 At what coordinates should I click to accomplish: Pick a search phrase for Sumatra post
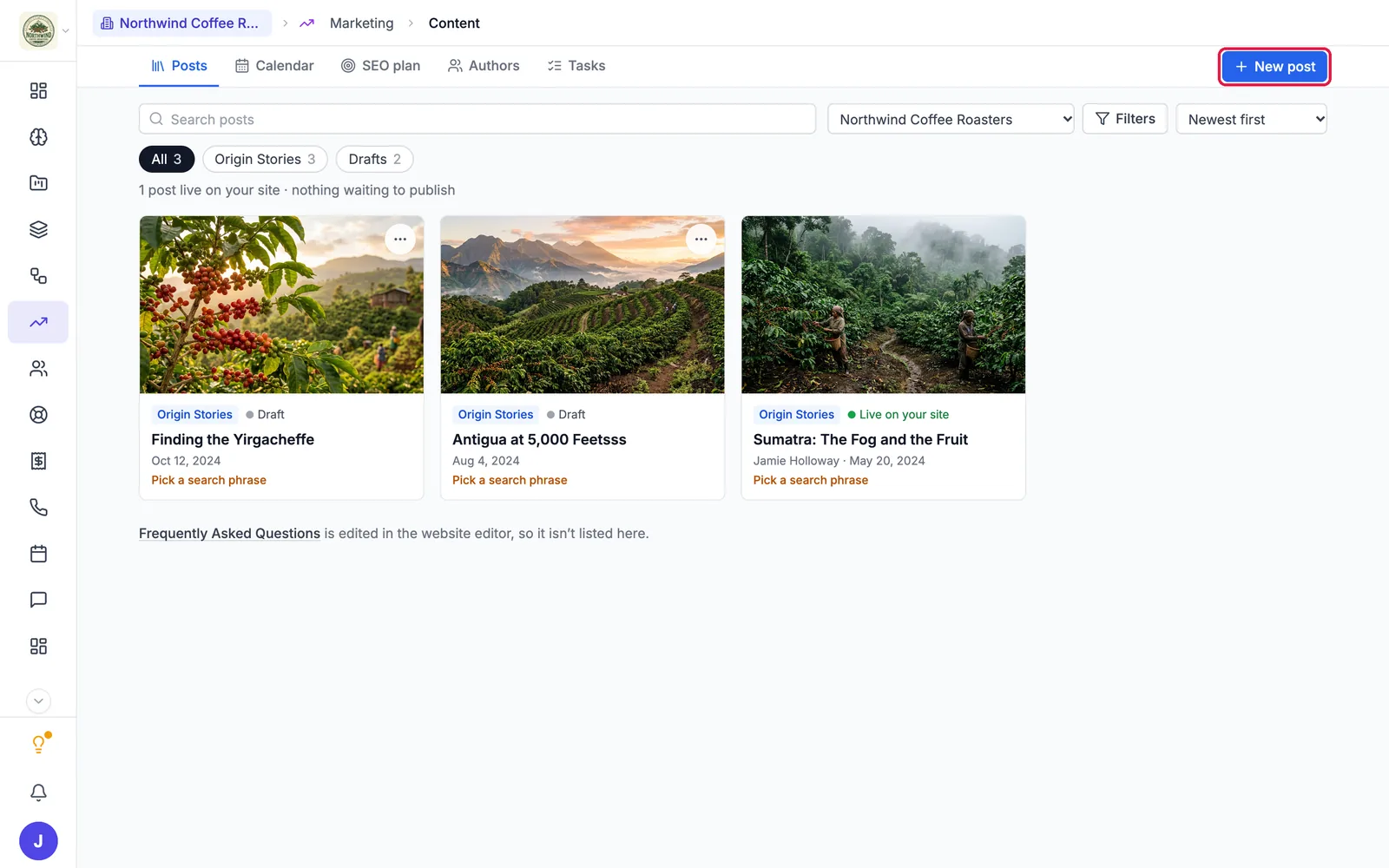point(811,480)
